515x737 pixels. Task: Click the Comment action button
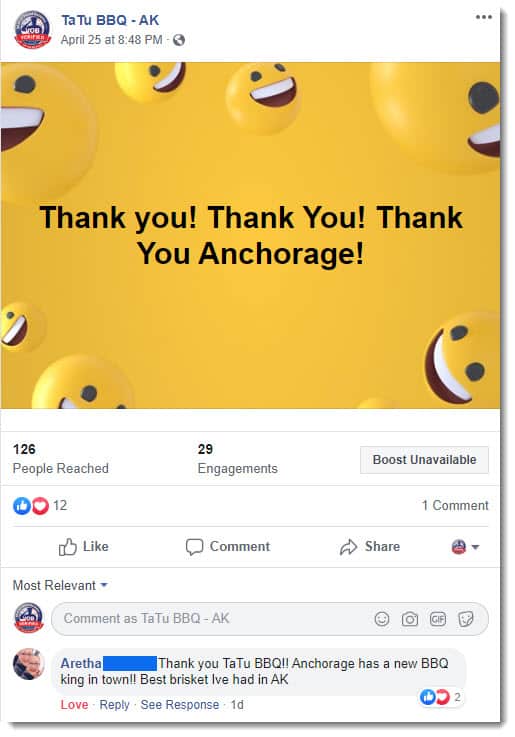coord(228,547)
